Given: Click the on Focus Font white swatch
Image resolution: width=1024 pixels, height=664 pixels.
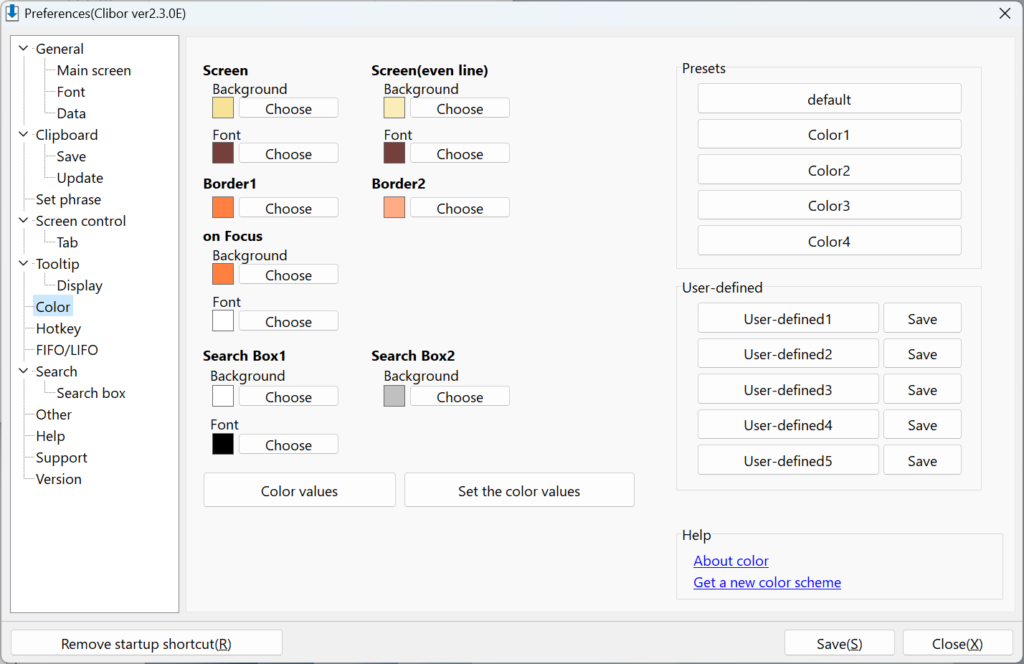Looking at the screenshot, I should [223, 321].
